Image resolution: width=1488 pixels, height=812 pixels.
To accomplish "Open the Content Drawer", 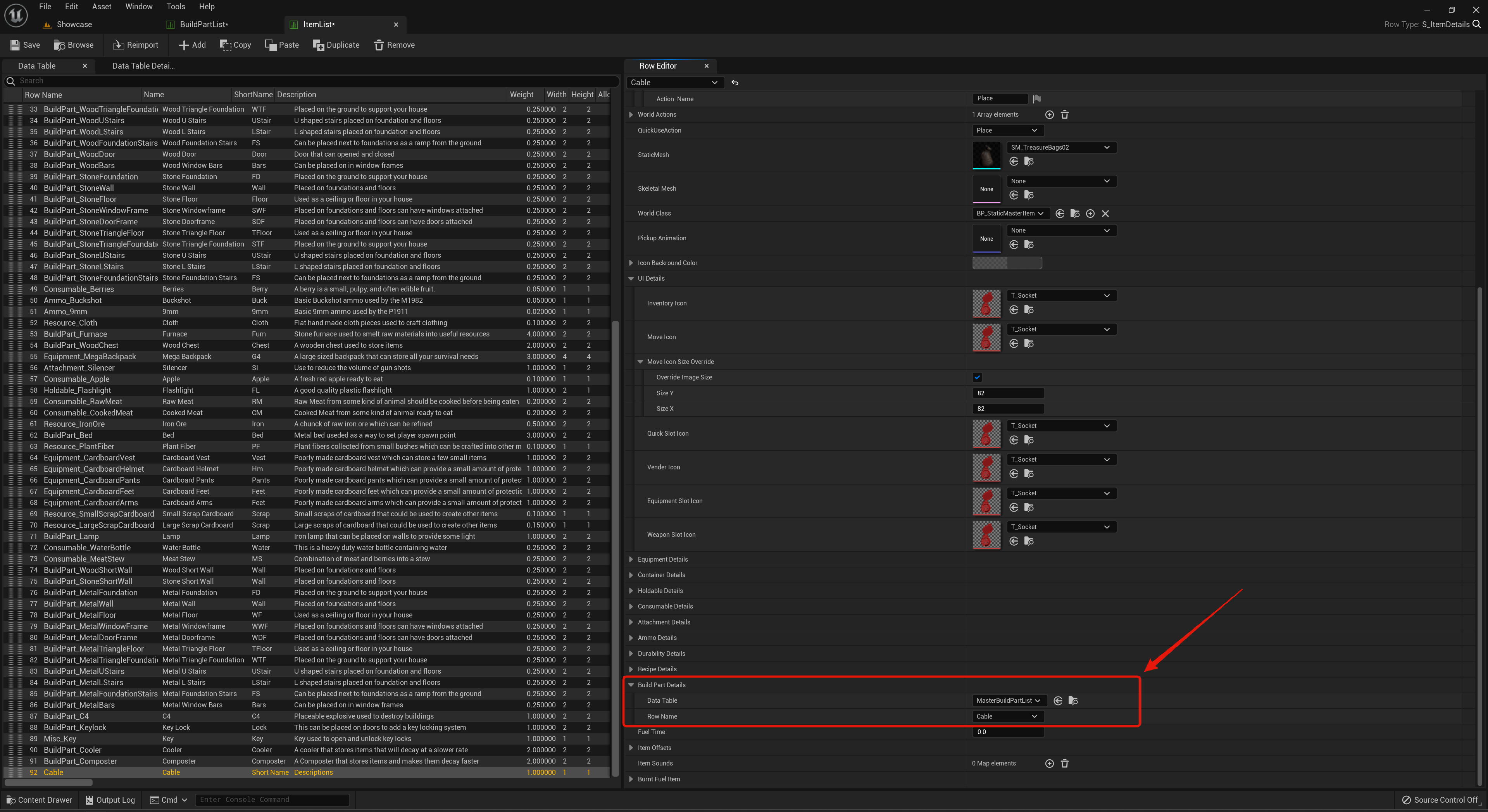I will [39, 800].
